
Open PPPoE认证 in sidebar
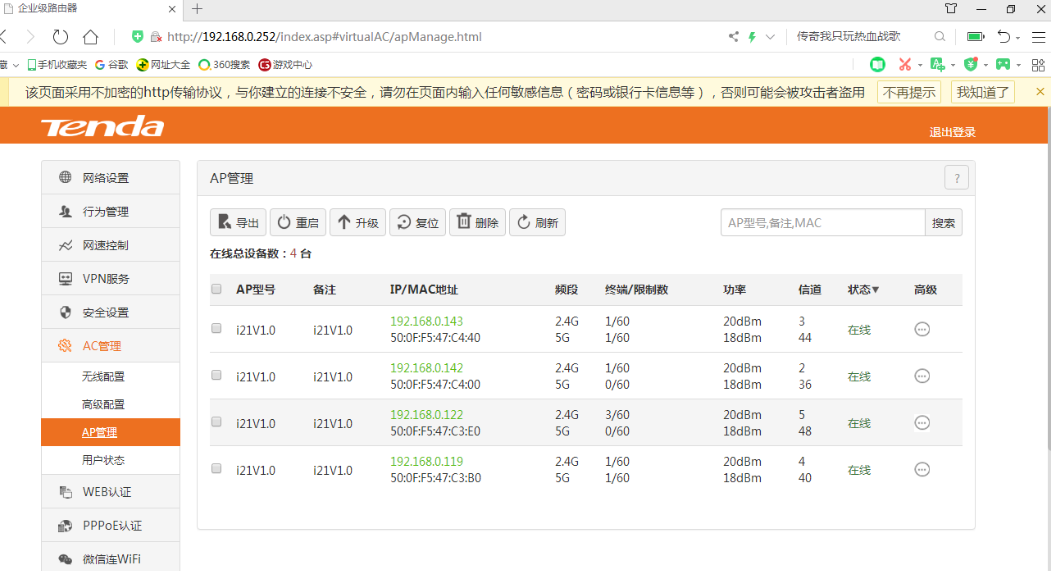coord(111,525)
